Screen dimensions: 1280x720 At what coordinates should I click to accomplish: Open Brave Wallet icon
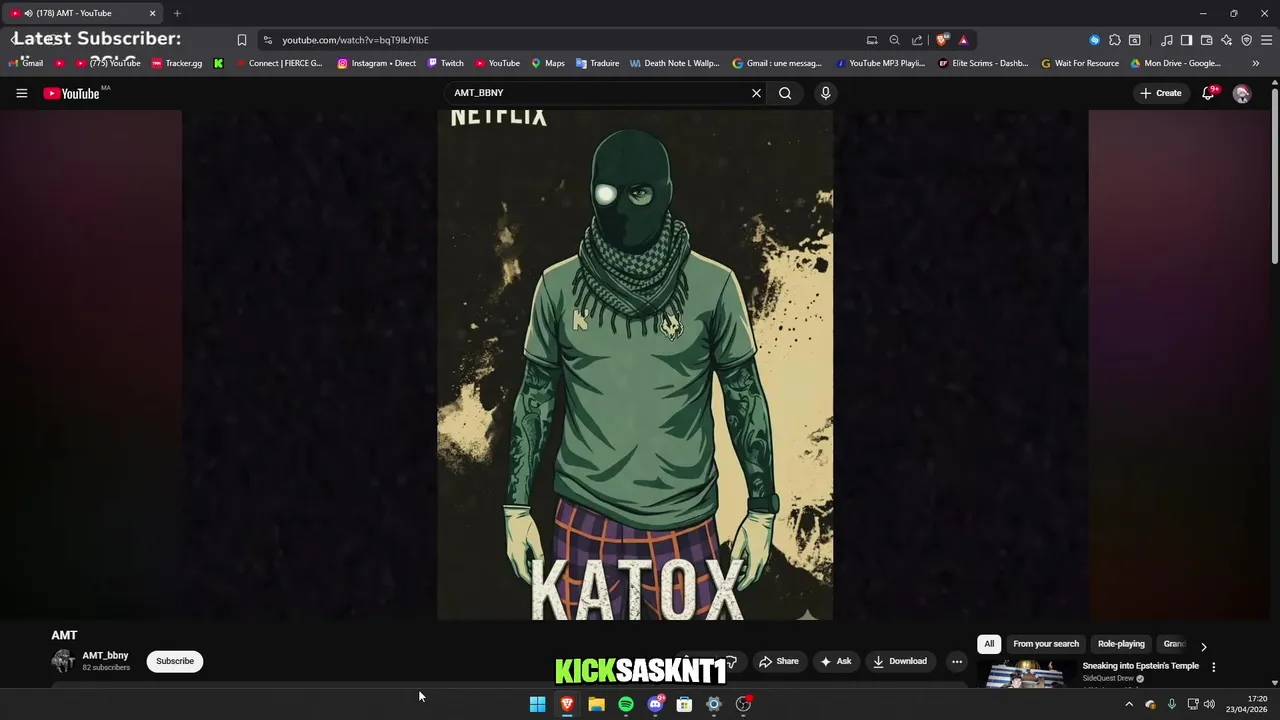1206,40
